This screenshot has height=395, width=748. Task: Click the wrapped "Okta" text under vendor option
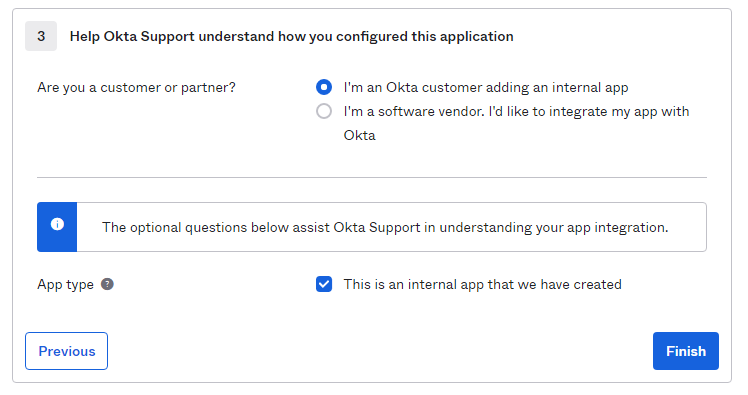point(360,135)
